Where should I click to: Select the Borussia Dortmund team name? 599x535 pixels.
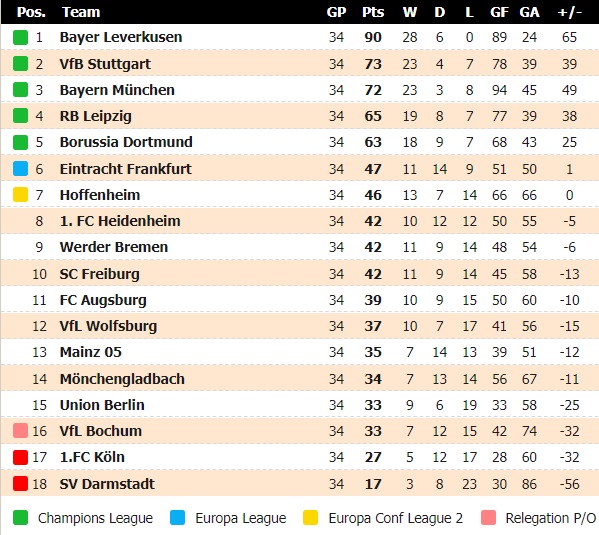coord(126,142)
